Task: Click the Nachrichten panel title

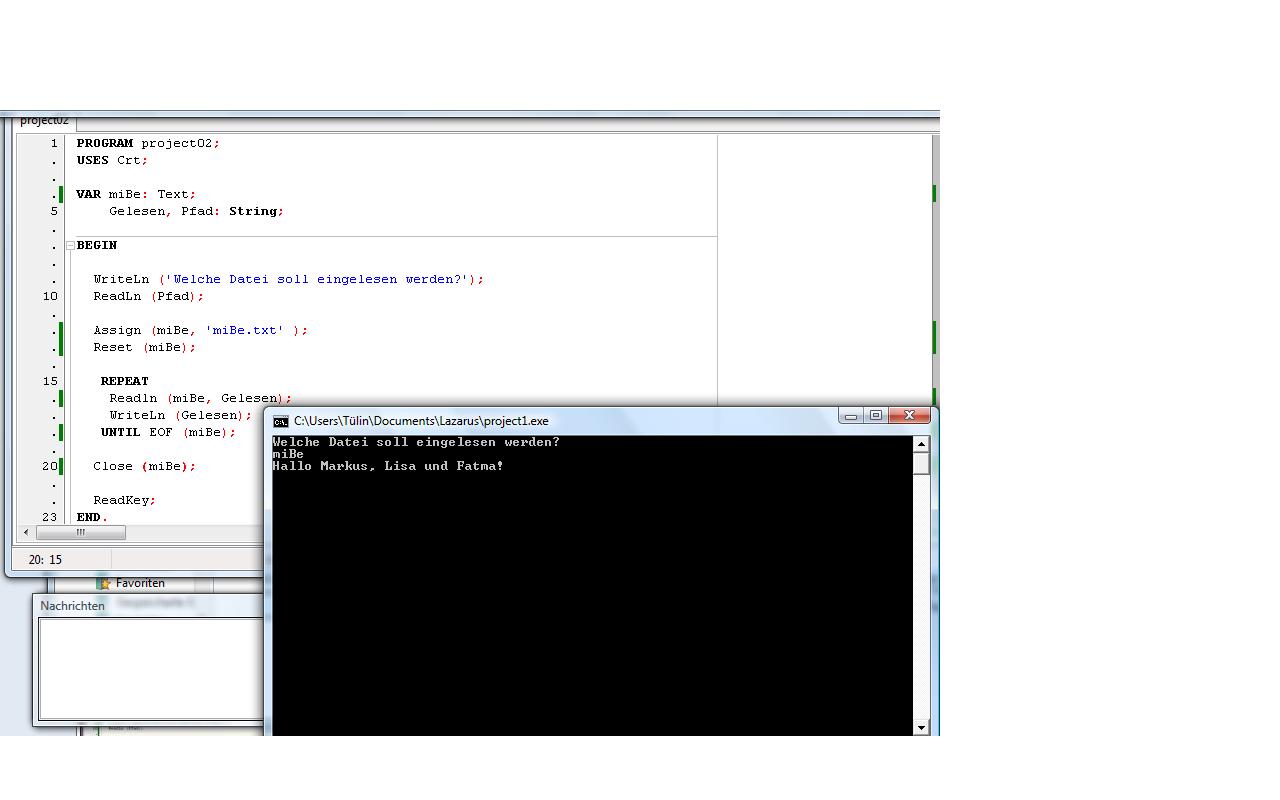Action: (72, 606)
